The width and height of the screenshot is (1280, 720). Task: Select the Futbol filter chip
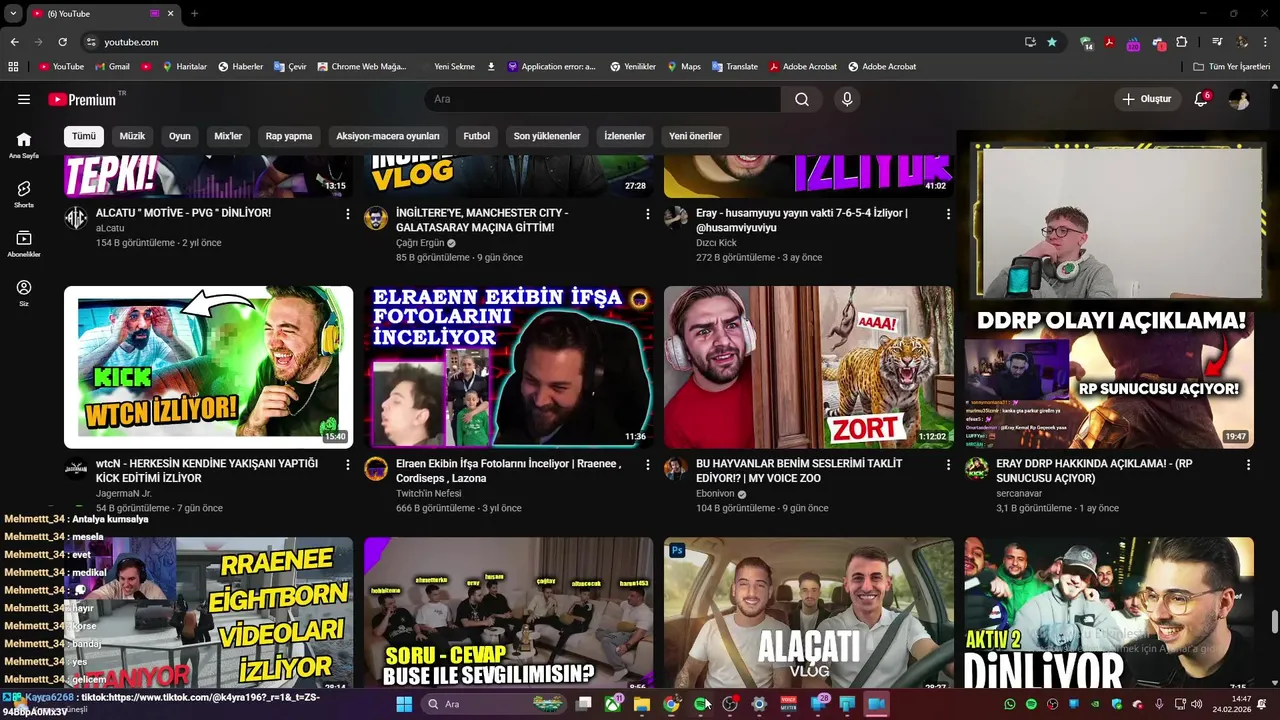pyautogui.click(x=477, y=136)
